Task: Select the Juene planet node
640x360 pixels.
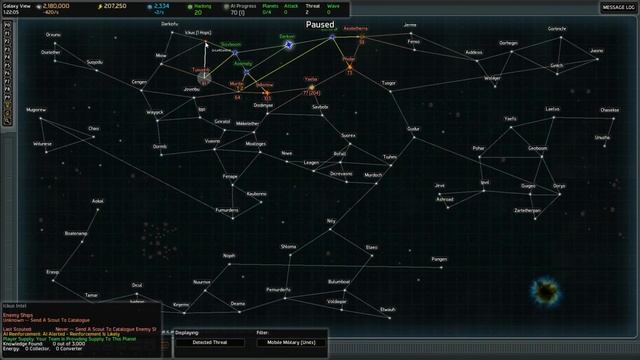Action: tap(598, 59)
